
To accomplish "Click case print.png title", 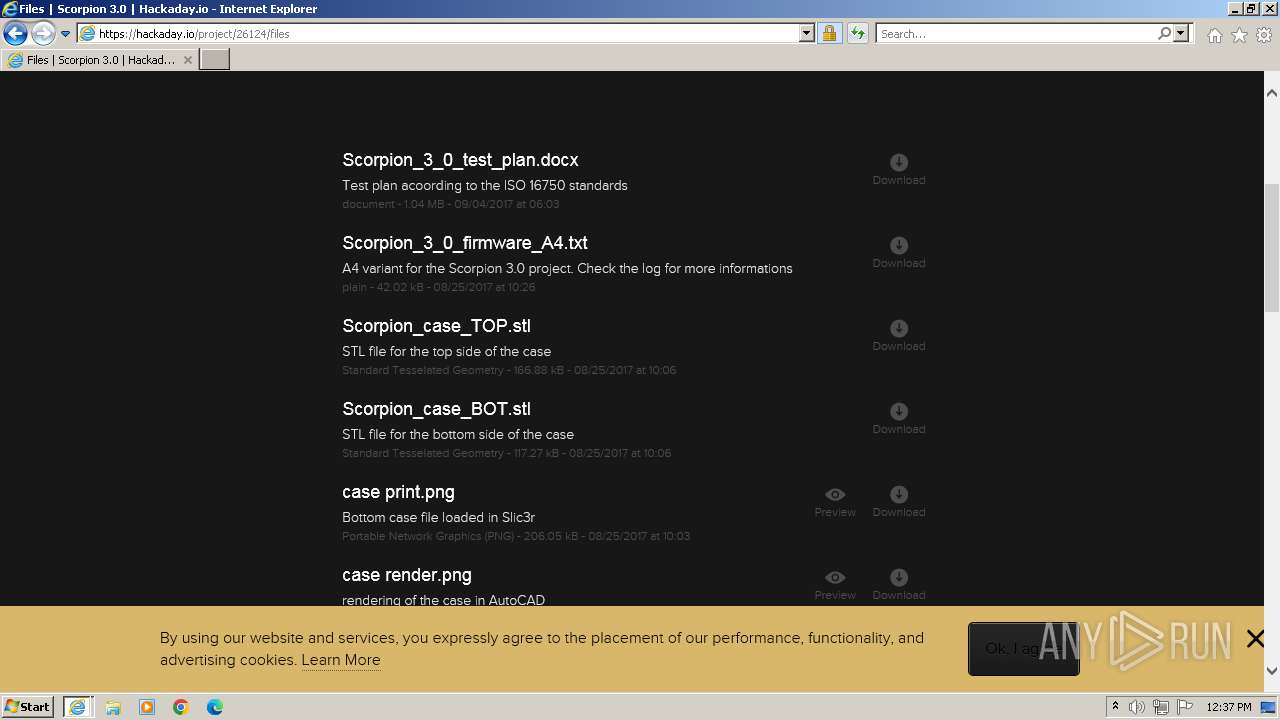I will 398,492.
